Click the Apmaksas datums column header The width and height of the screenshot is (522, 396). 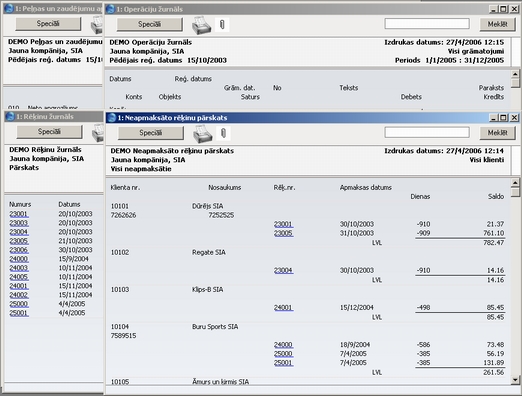pyautogui.click(x=366, y=188)
